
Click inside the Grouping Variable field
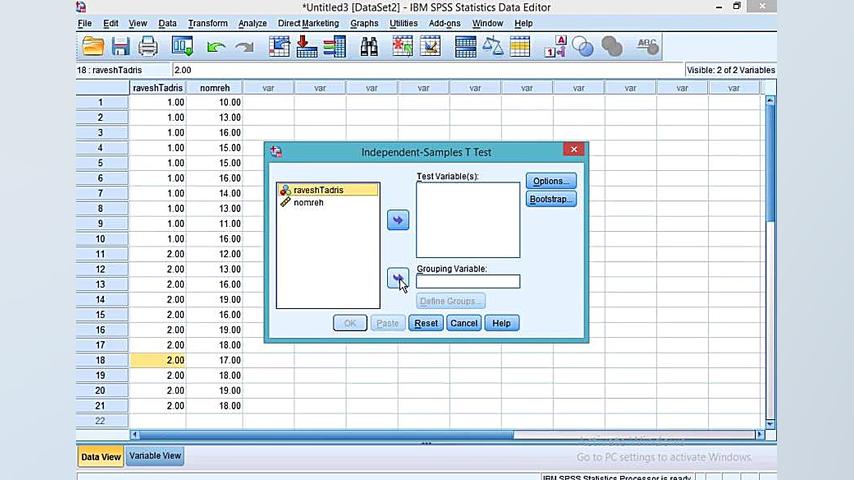(468, 282)
